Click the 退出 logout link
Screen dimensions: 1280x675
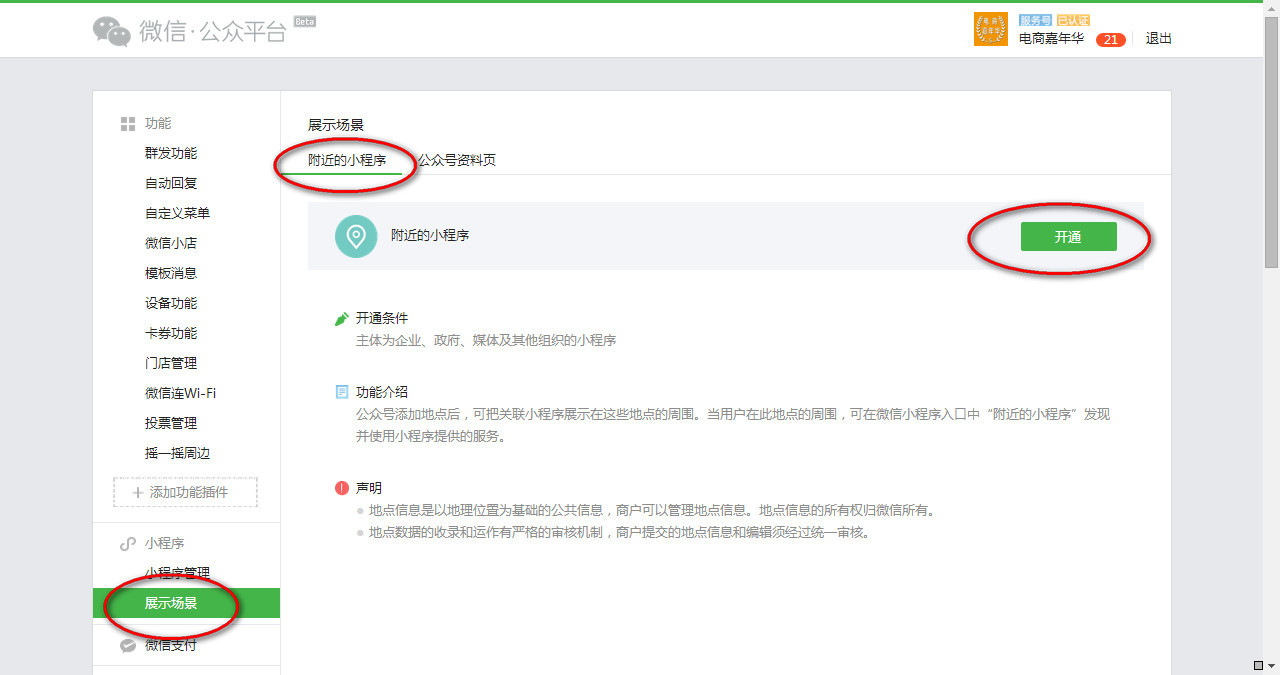(x=1159, y=39)
